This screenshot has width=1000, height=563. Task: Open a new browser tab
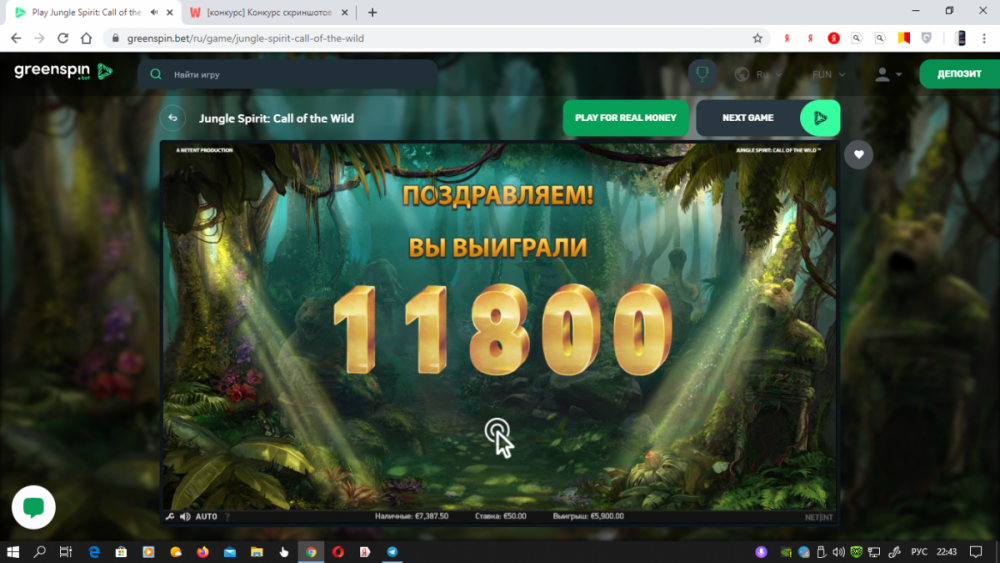coord(372,12)
